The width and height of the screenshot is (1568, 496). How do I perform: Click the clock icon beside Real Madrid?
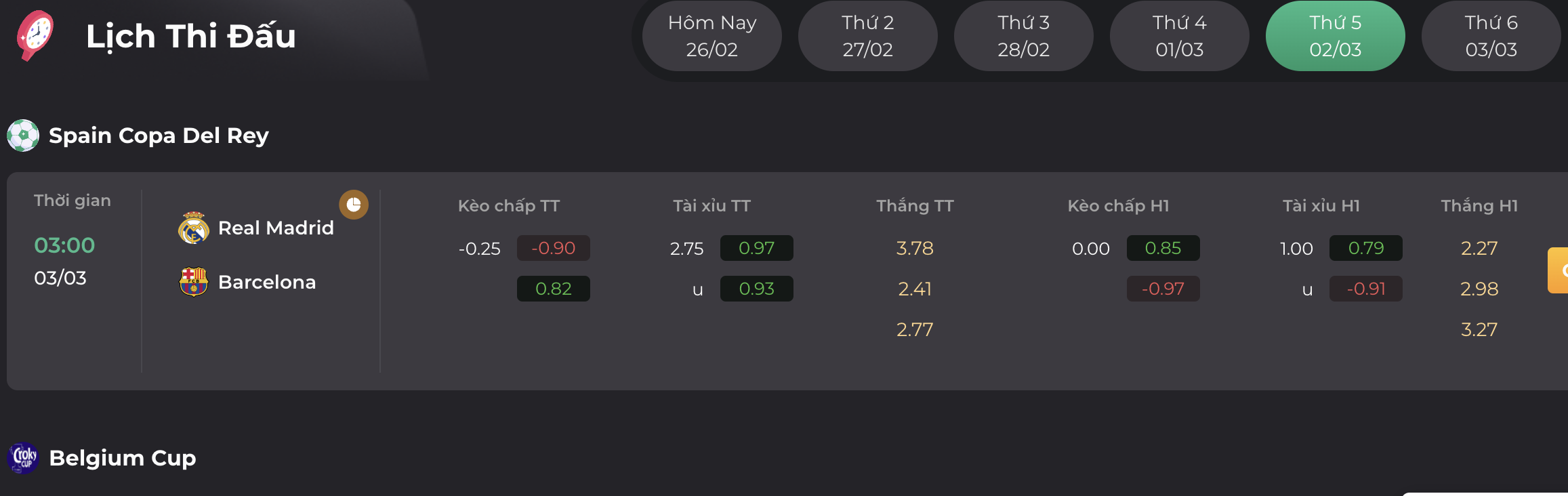(354, 205)
